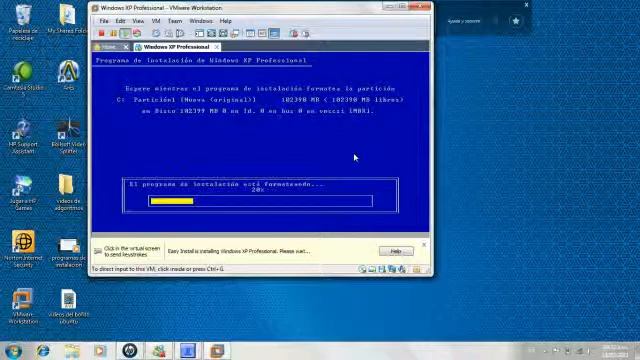
Task: Click the Full Screen toolbar icon
Action: pos(211,33)
